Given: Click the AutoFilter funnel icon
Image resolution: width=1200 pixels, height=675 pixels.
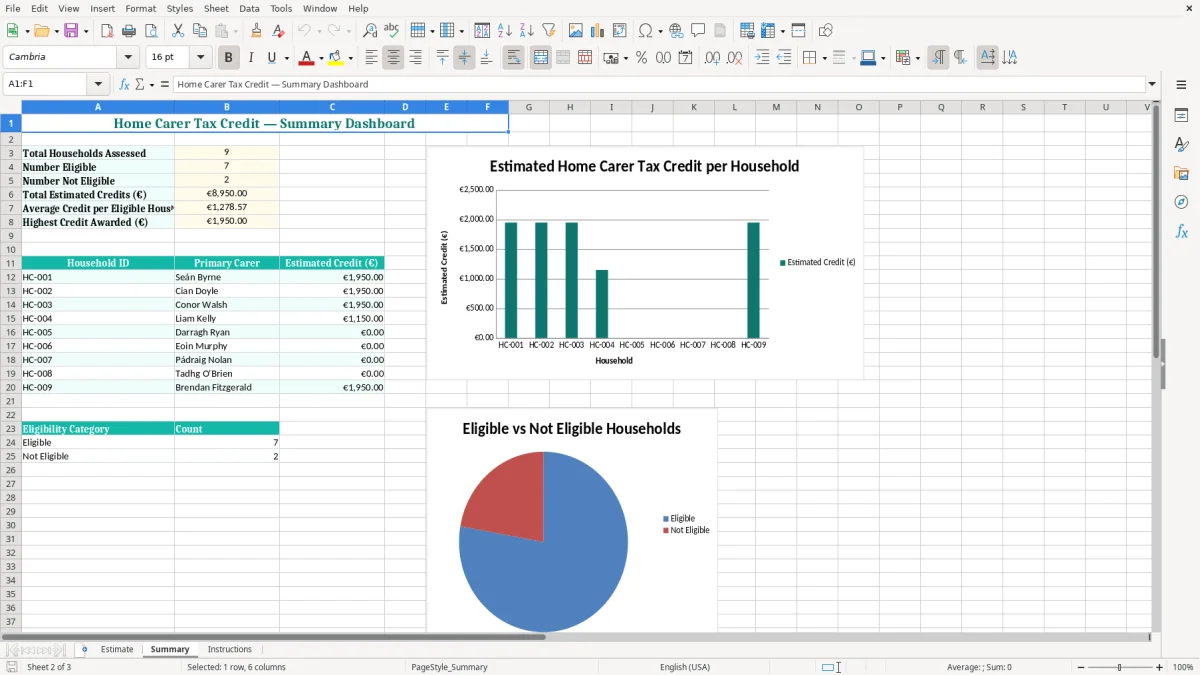Looking at the screenshot, I should (x=549, y=31).
